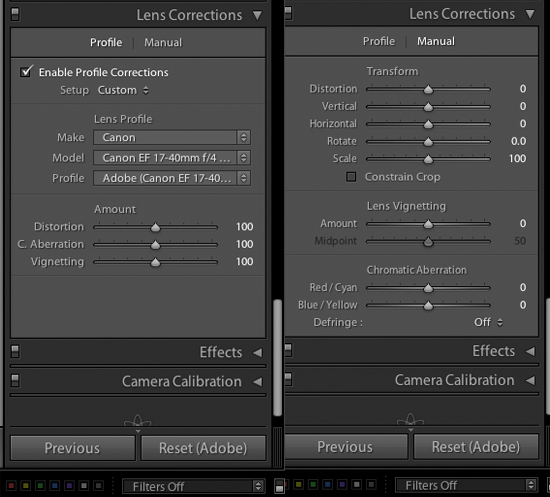Collapse Lens Corrections in the Profile-view panel

257,15
